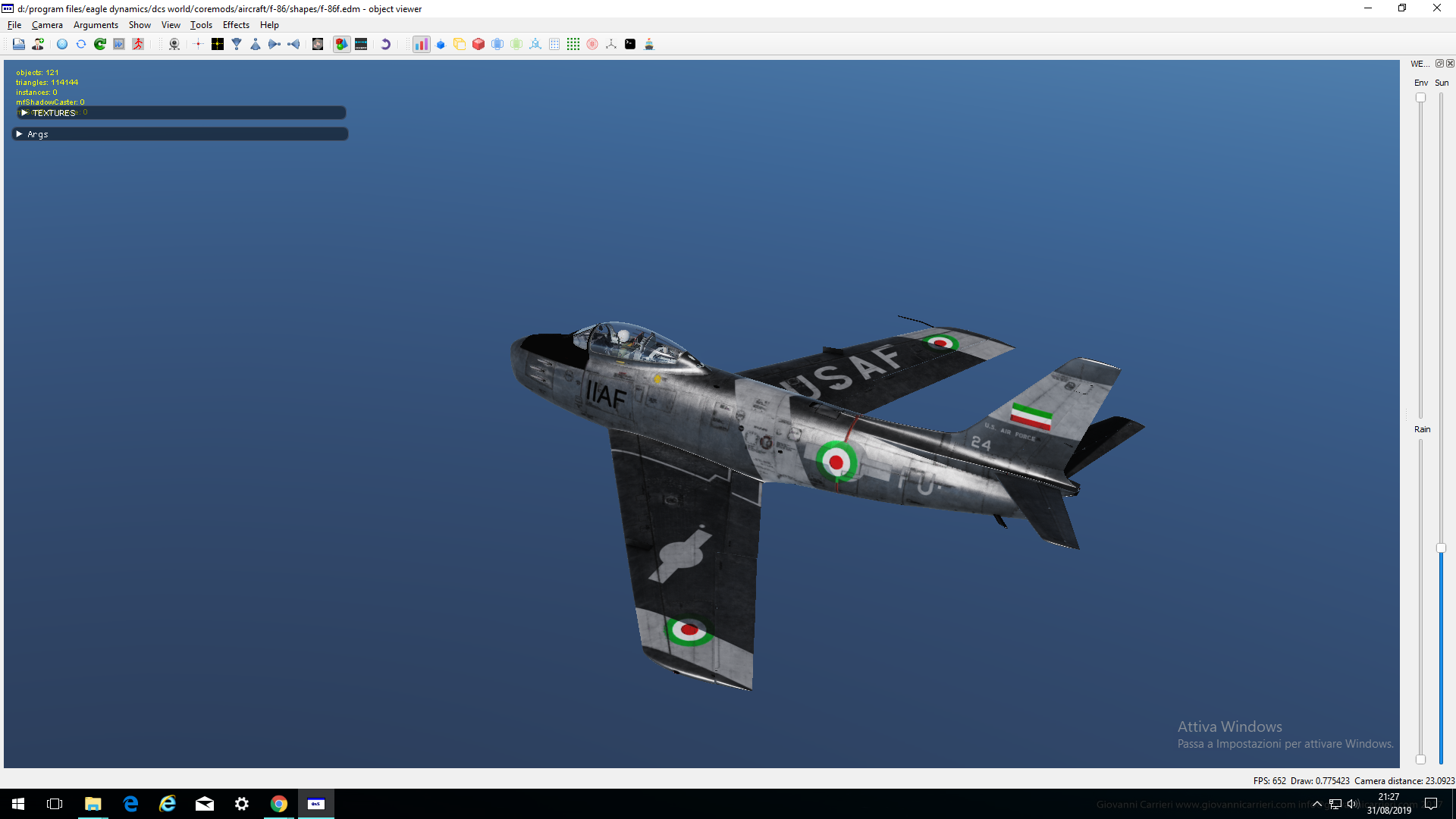
Task: Open the black console terminal icon
Action: [x=630, y=44]
